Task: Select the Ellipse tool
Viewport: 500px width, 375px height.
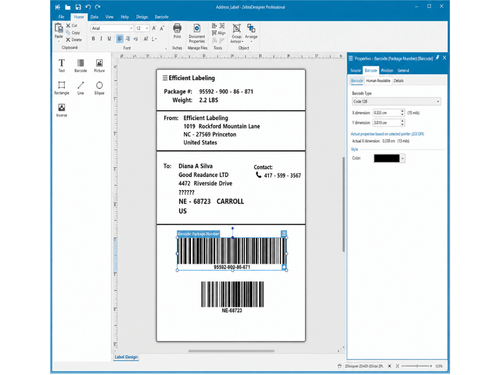Action: (99, 88)
